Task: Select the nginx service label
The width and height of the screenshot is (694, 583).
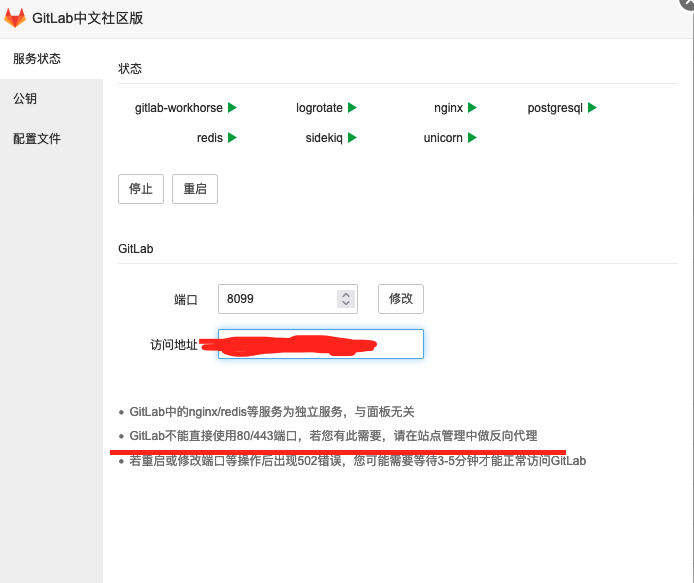Action: tap(448, 108)
